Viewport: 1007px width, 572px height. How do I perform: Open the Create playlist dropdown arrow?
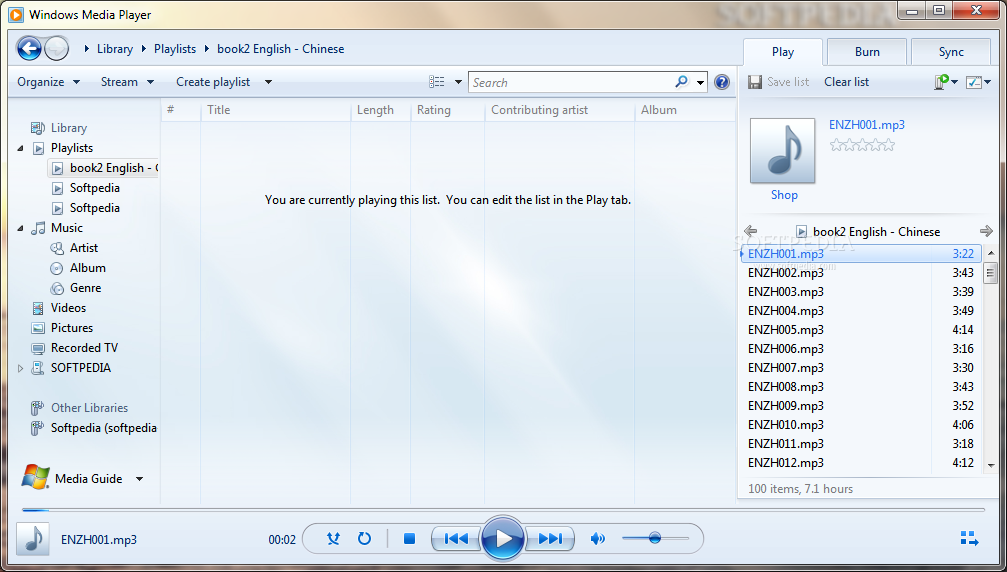[x=268, y=82]
